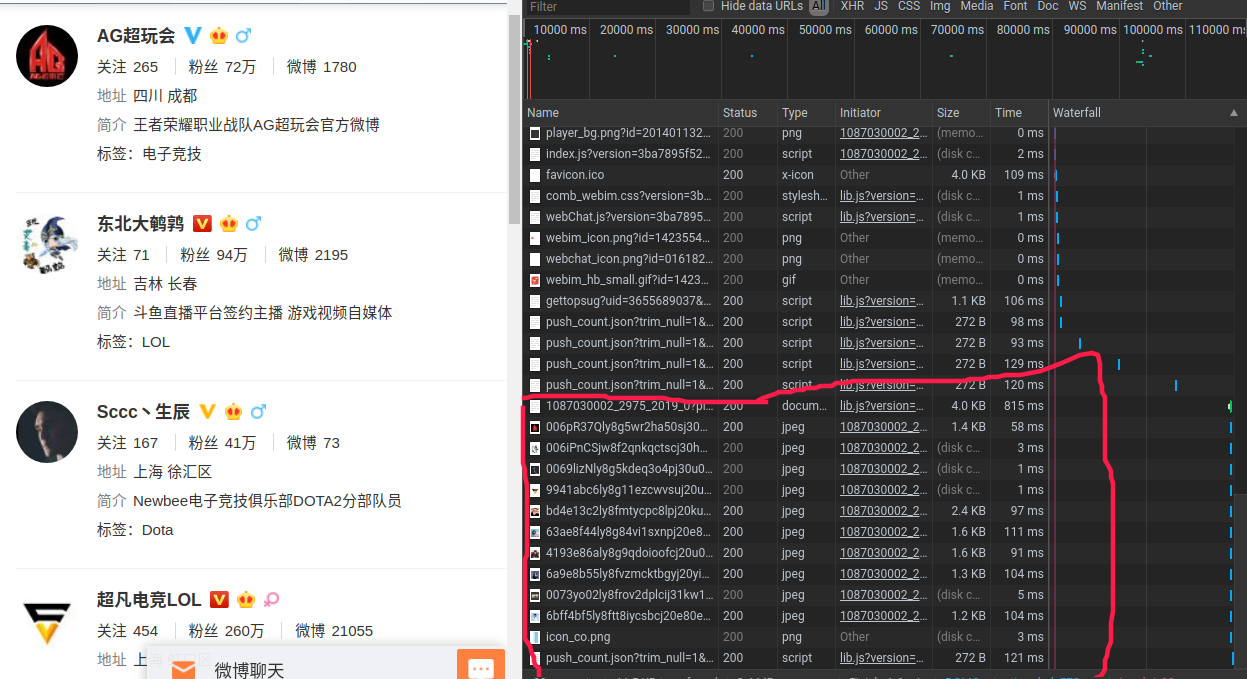This screenshot has height=679, width=1247.
Task: Filter network requests by Manifest
Action: click(x=1120, y=6)
